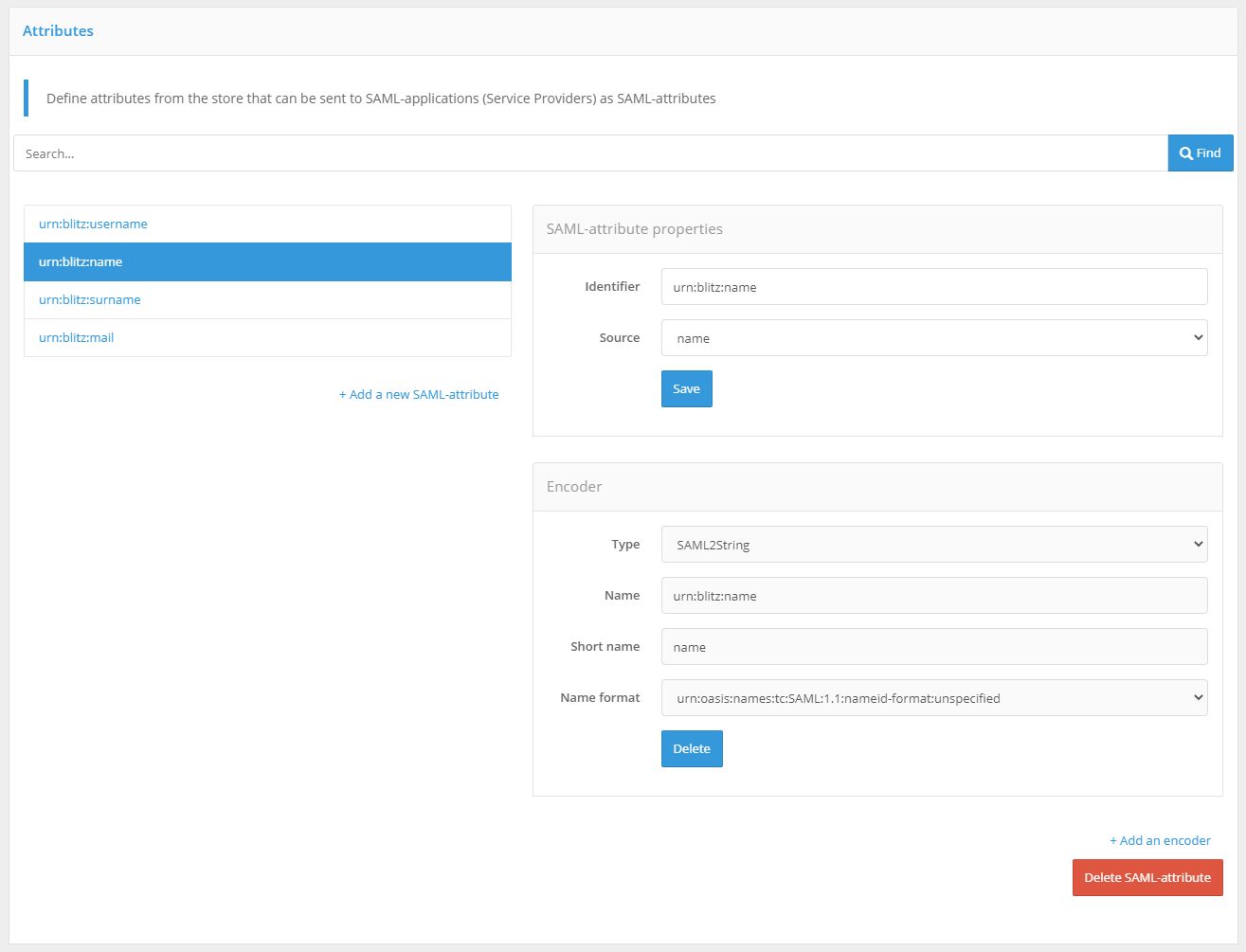
Task: Select the highlighted urn:blitz:name attribute
Action: (81, 262)
